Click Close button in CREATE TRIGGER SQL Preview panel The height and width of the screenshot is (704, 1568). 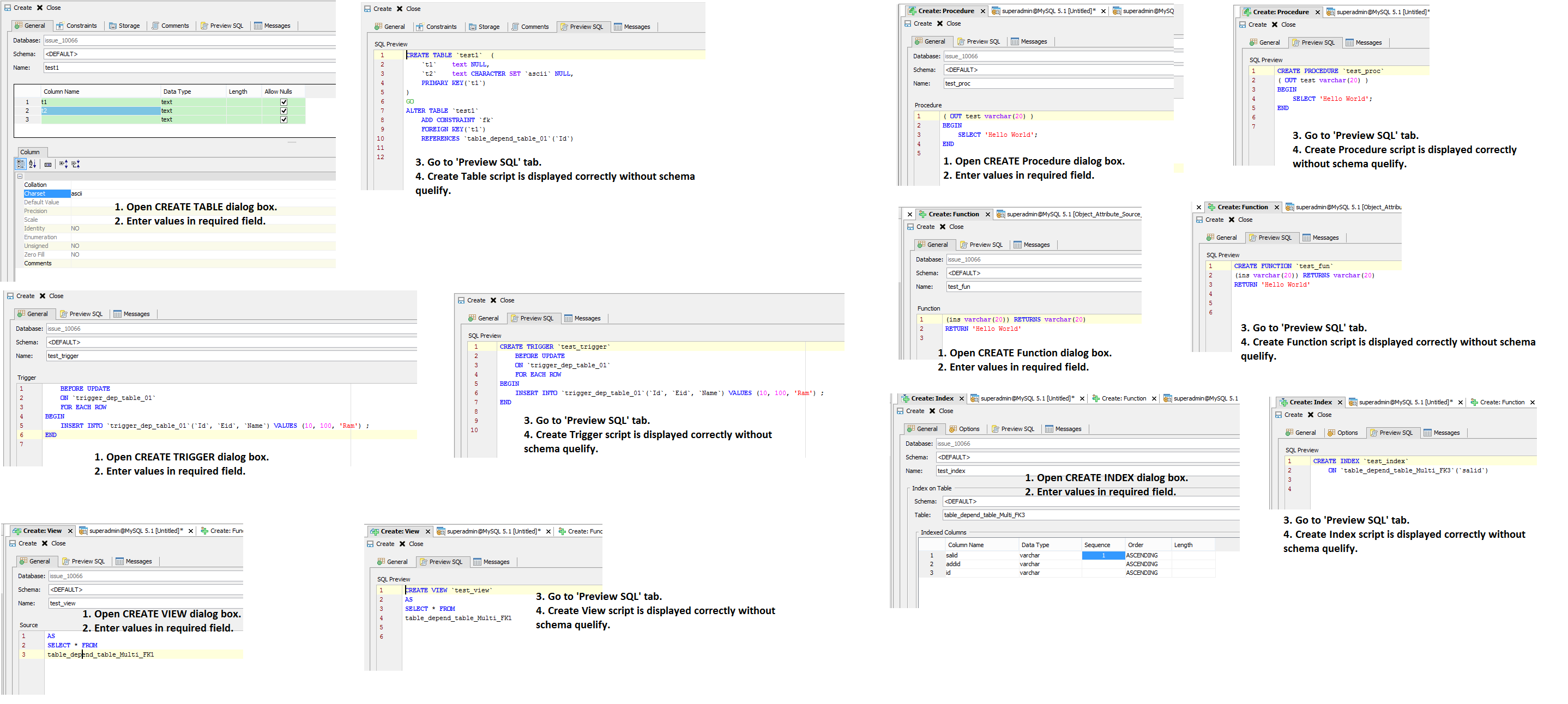coord(502,301)
